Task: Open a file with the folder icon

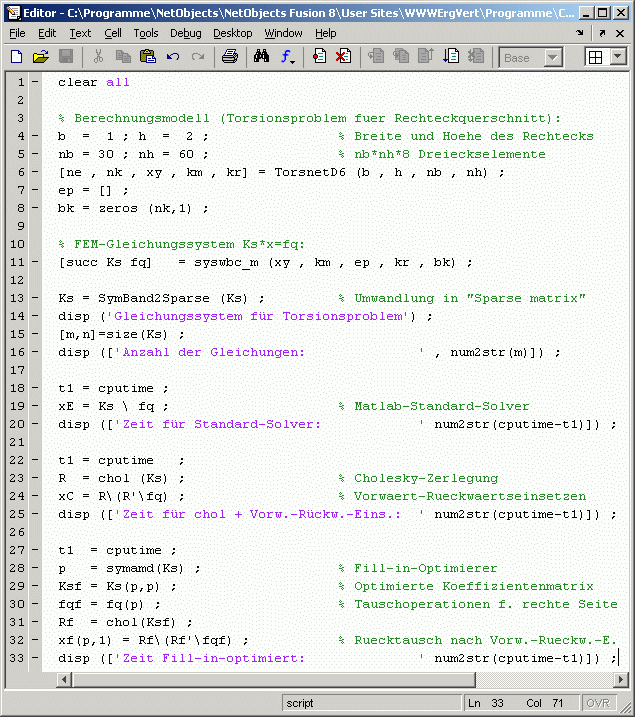Action: [41, 57]
